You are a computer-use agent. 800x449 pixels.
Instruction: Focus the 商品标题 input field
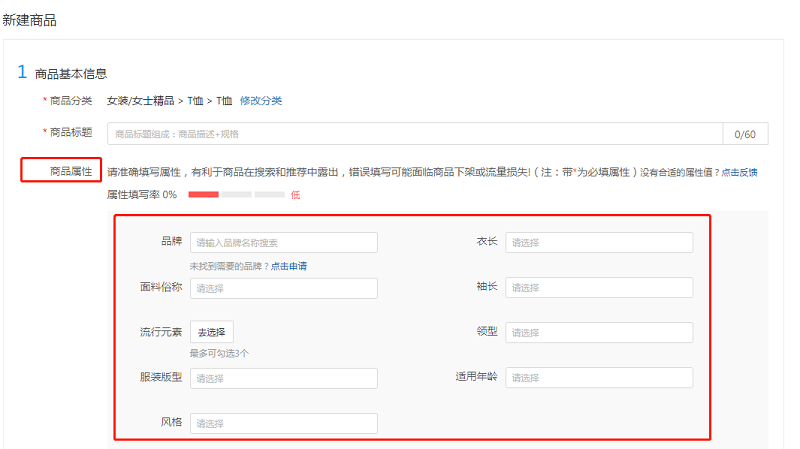(x=415, y=134)
